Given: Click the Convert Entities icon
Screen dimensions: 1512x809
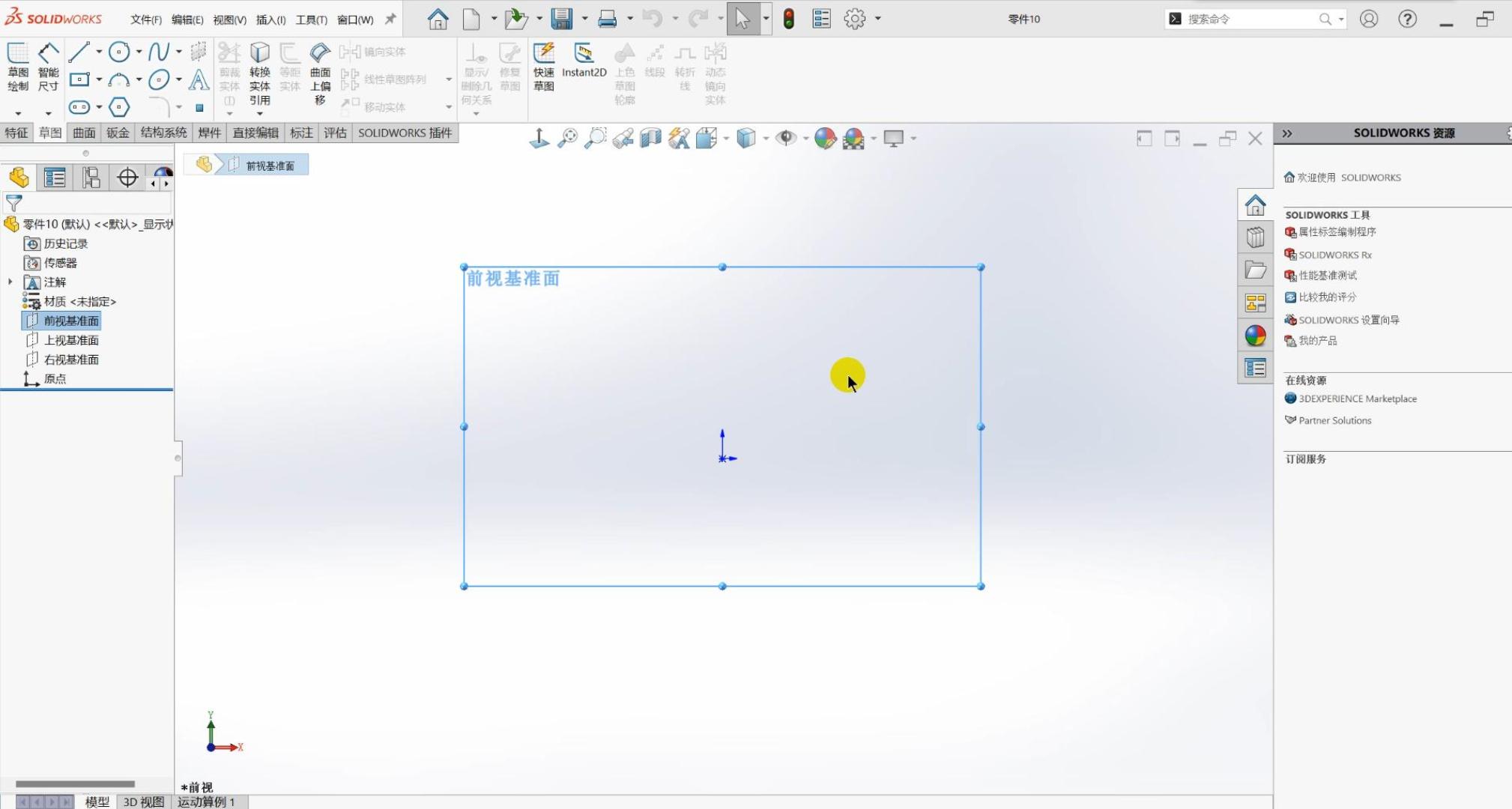Looking at the screenshot, I should pos(260,72).
